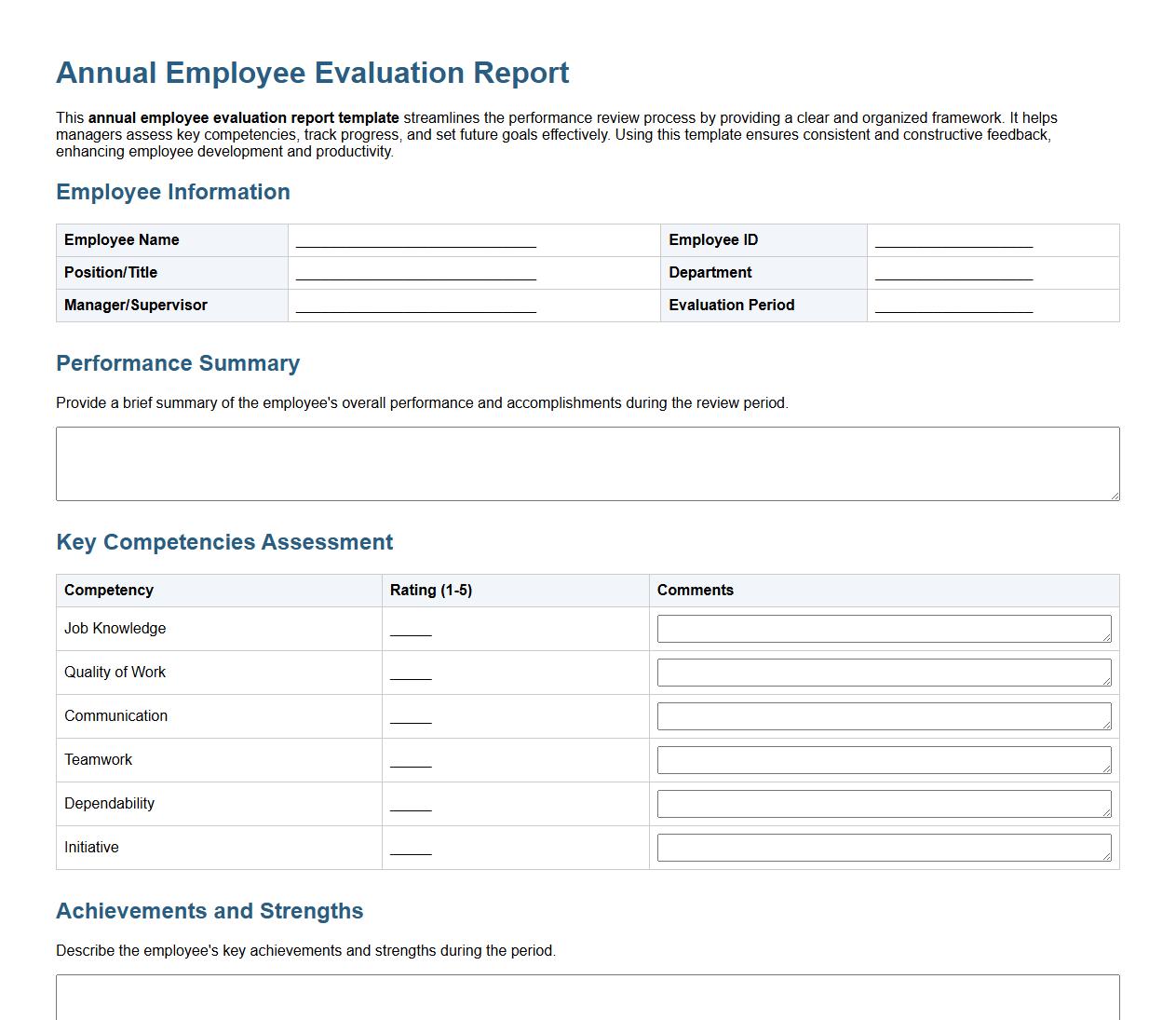This screenshot has height=1020, width=1176.
Task: Click the Initiative comments box
Action: 883,847
